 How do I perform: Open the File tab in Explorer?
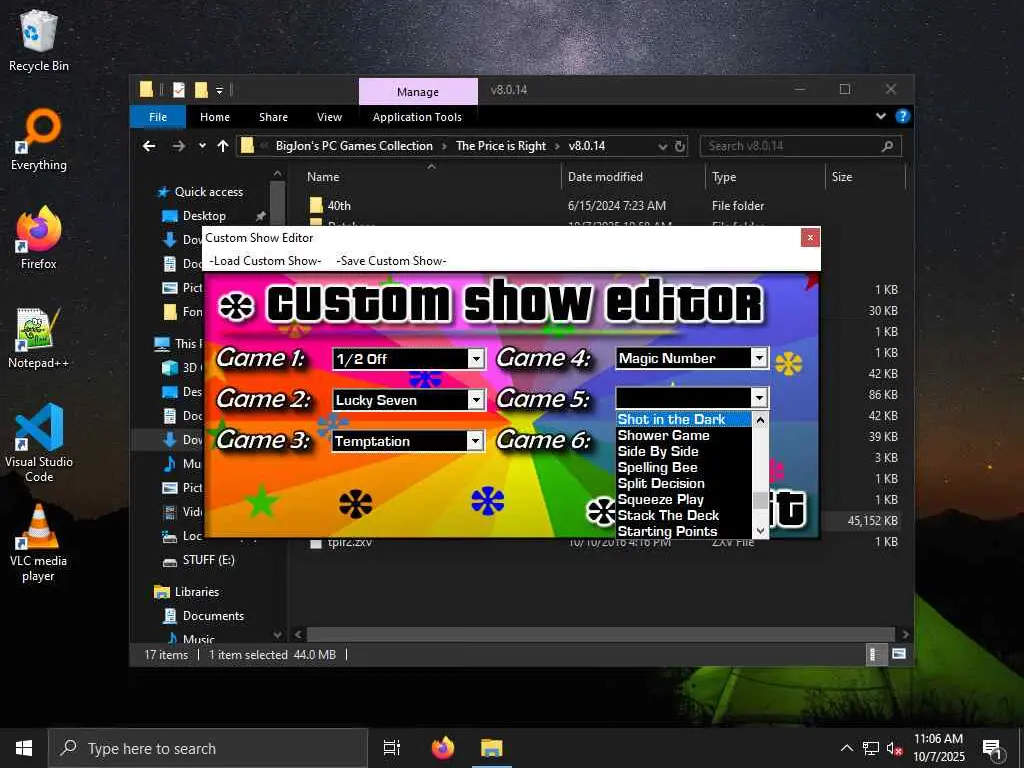coord(158,117)
